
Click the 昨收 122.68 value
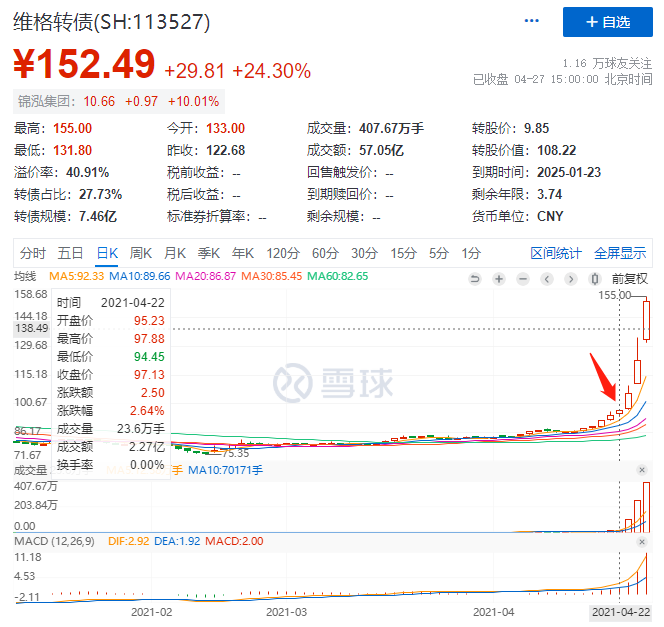click(x=225, y=150)
